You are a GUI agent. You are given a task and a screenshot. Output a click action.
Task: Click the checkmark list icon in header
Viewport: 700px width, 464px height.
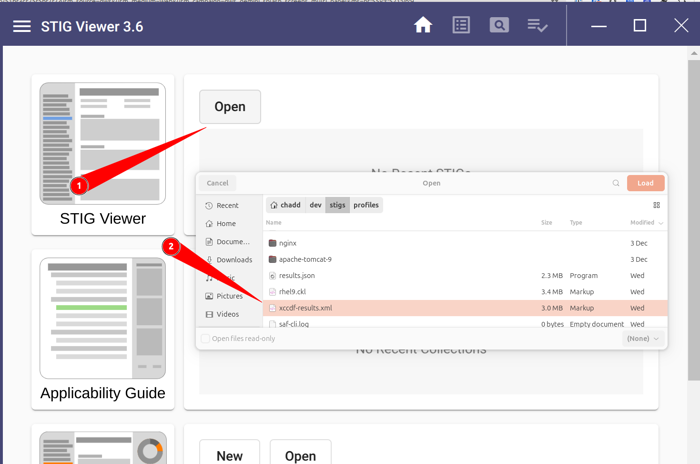click(537, 25)
